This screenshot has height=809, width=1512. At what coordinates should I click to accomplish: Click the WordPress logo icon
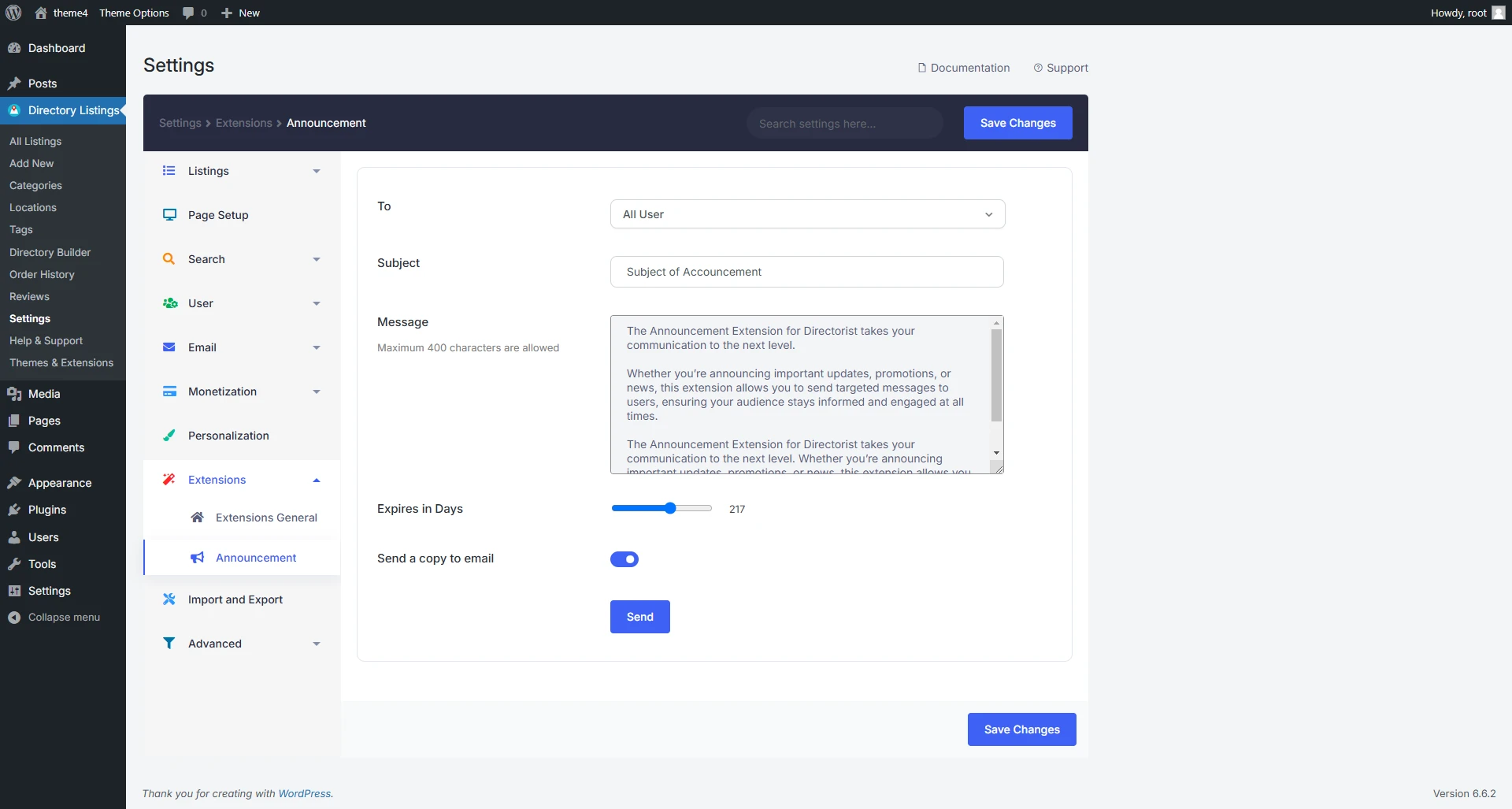13,13
